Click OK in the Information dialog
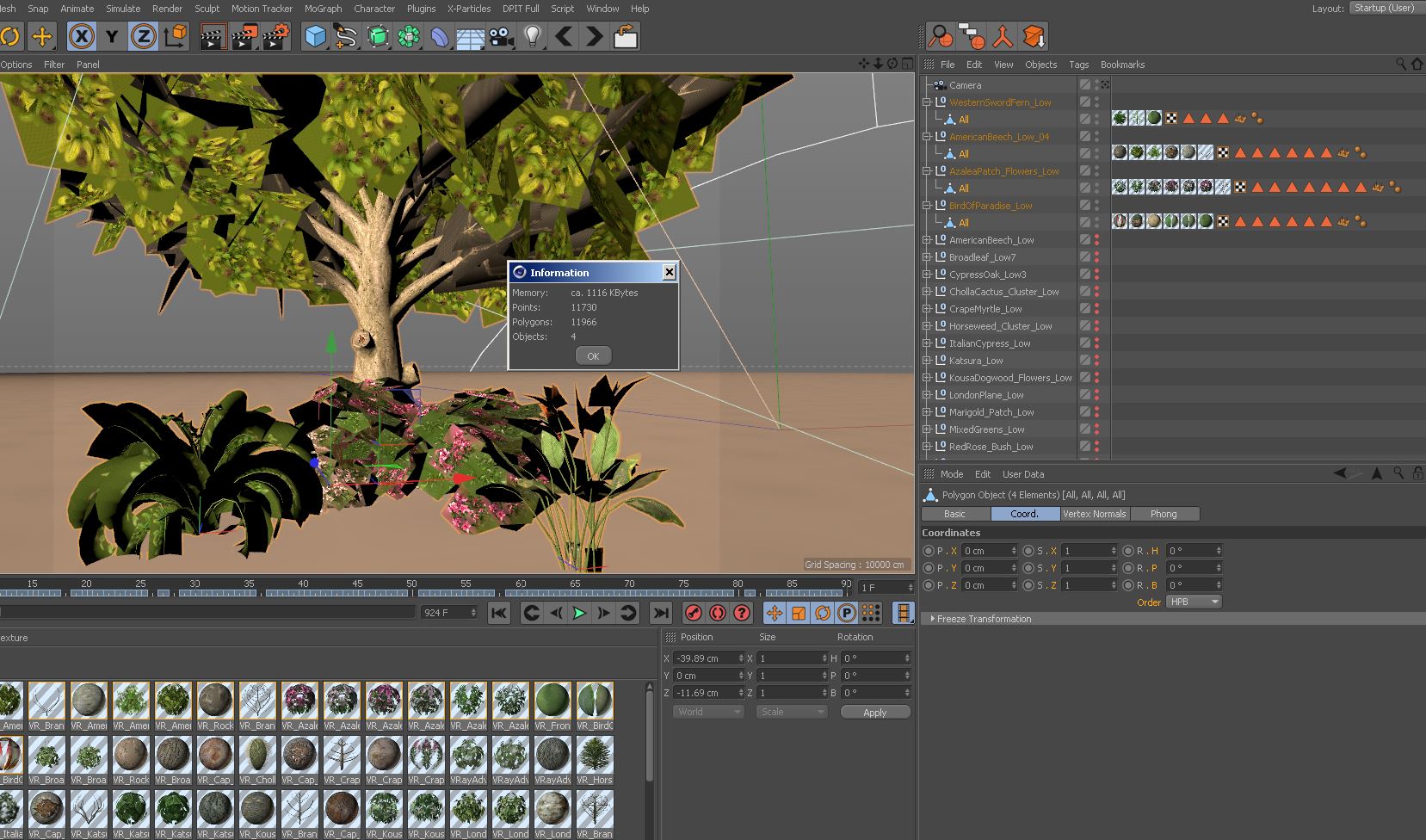Viewport: 1426px width, 840px height. 593,356
